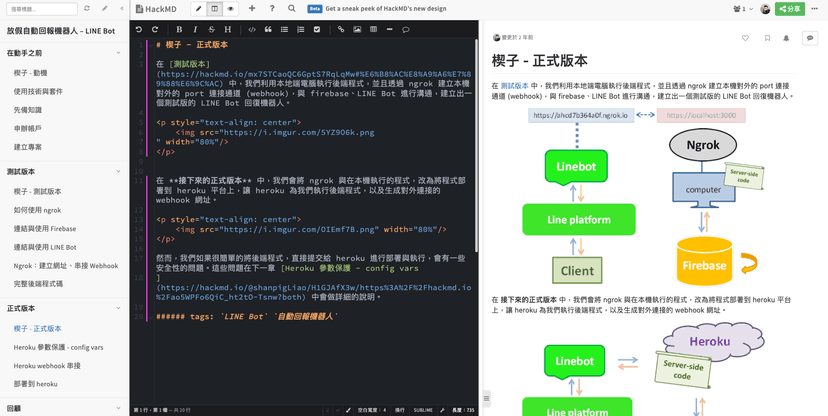This screenshot has width=828, height=416.
Task: Follow the 測試版本 link in the preview
Action: [514, 85]
